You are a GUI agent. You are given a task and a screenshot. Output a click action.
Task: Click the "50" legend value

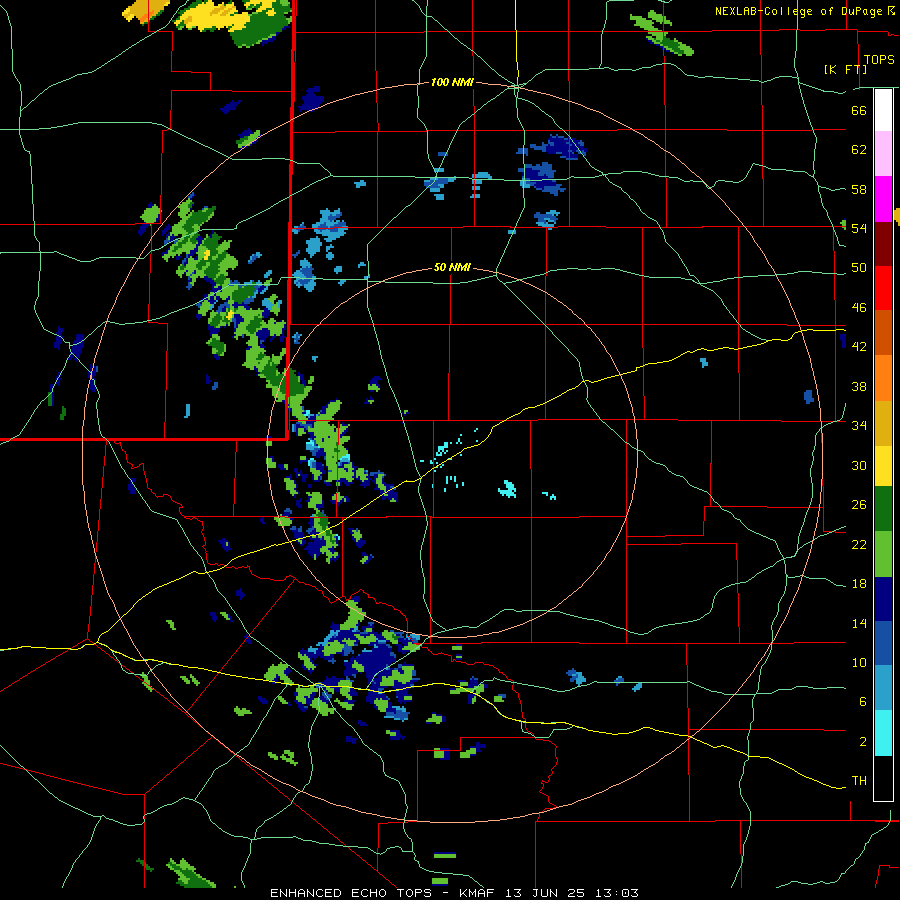(859, 267)
